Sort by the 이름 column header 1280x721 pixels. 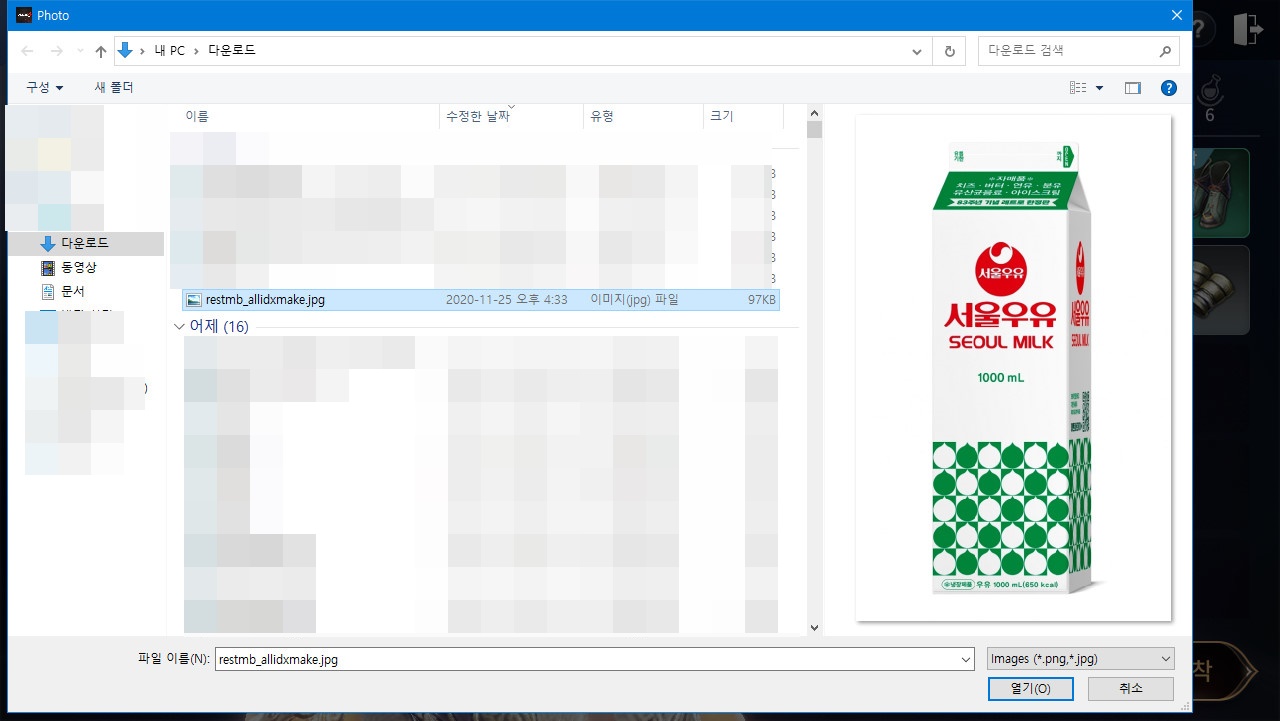coord(197,117)
